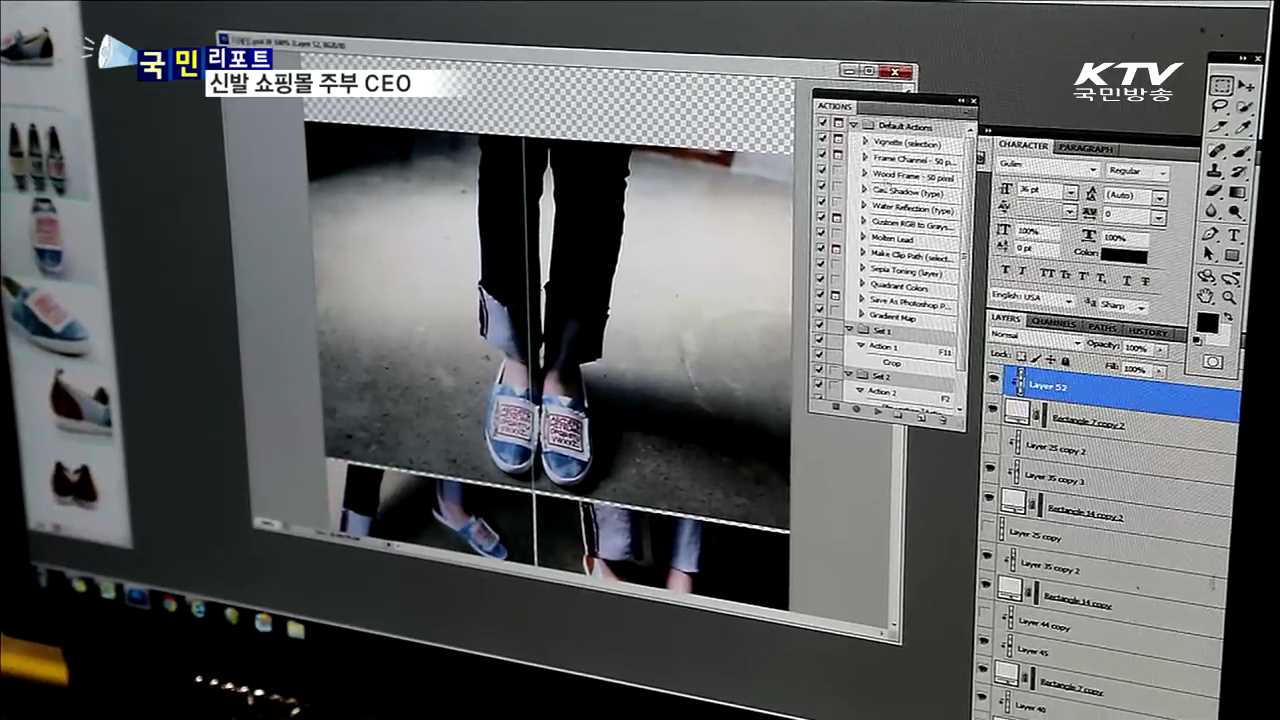
Task: Switch to the Paragraph tab
Action: click(x=1084, y=148)
